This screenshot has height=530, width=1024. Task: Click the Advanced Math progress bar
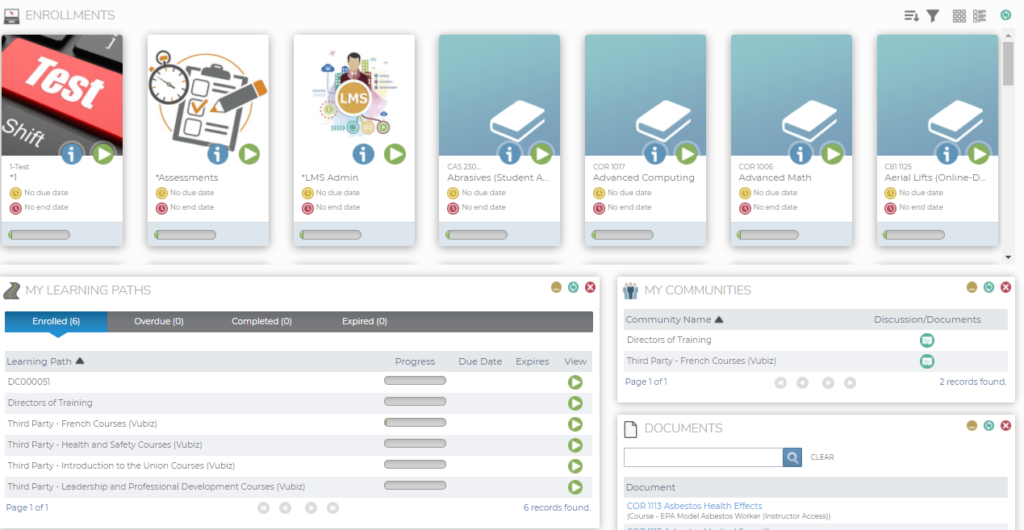tap(769, 235)
